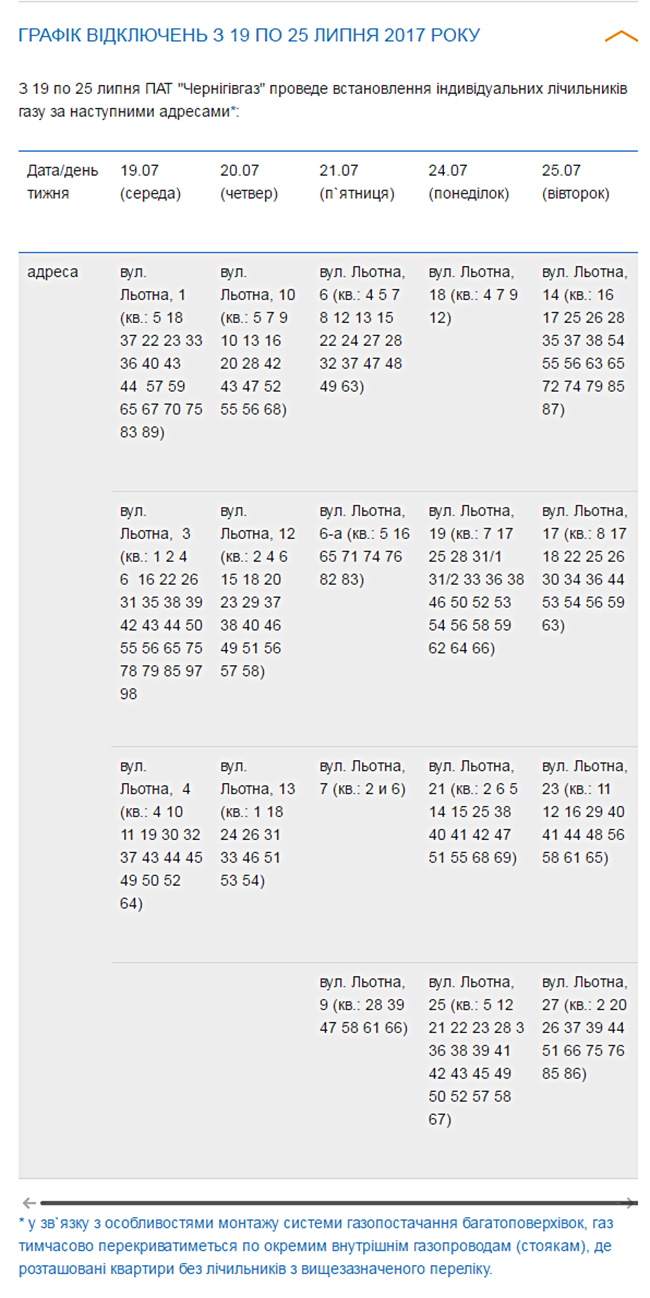Screen dimensions: 650x1298
Task: Click the 'вул. Льотна, 3' address cell
Action: coord(161,602)
